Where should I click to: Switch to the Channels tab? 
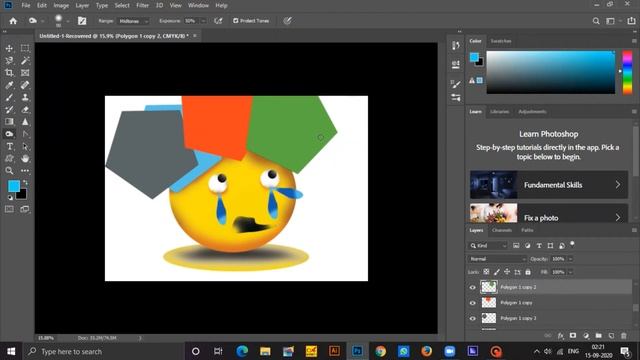[502, 230]
